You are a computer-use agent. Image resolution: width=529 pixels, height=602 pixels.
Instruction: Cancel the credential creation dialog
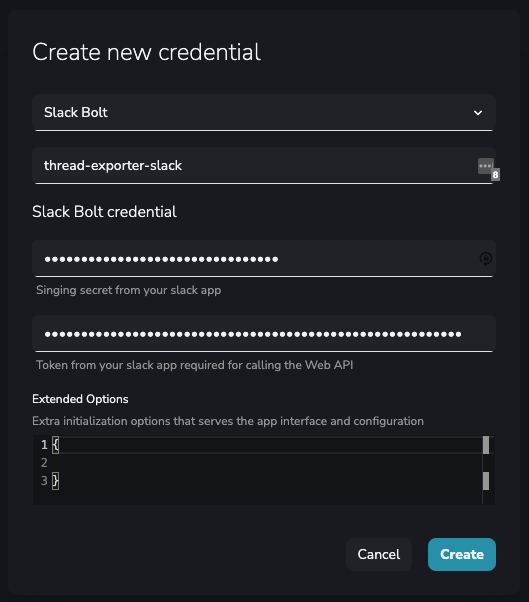[379, 554]
